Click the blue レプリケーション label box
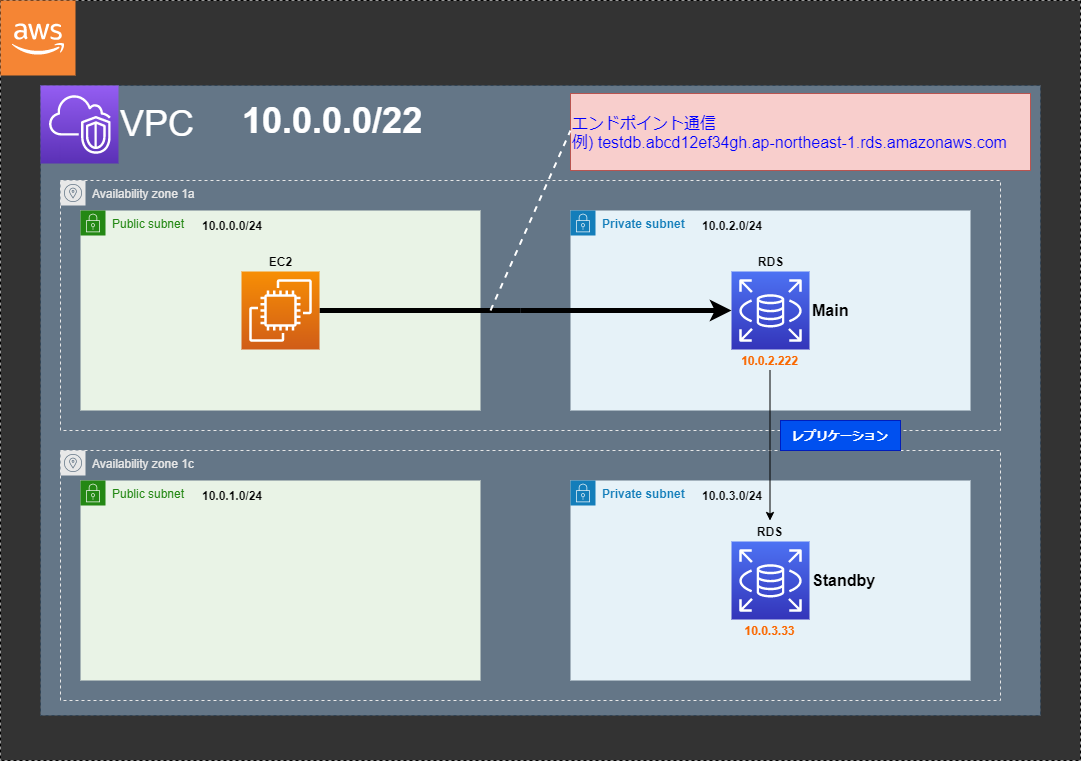 point(840,436)
